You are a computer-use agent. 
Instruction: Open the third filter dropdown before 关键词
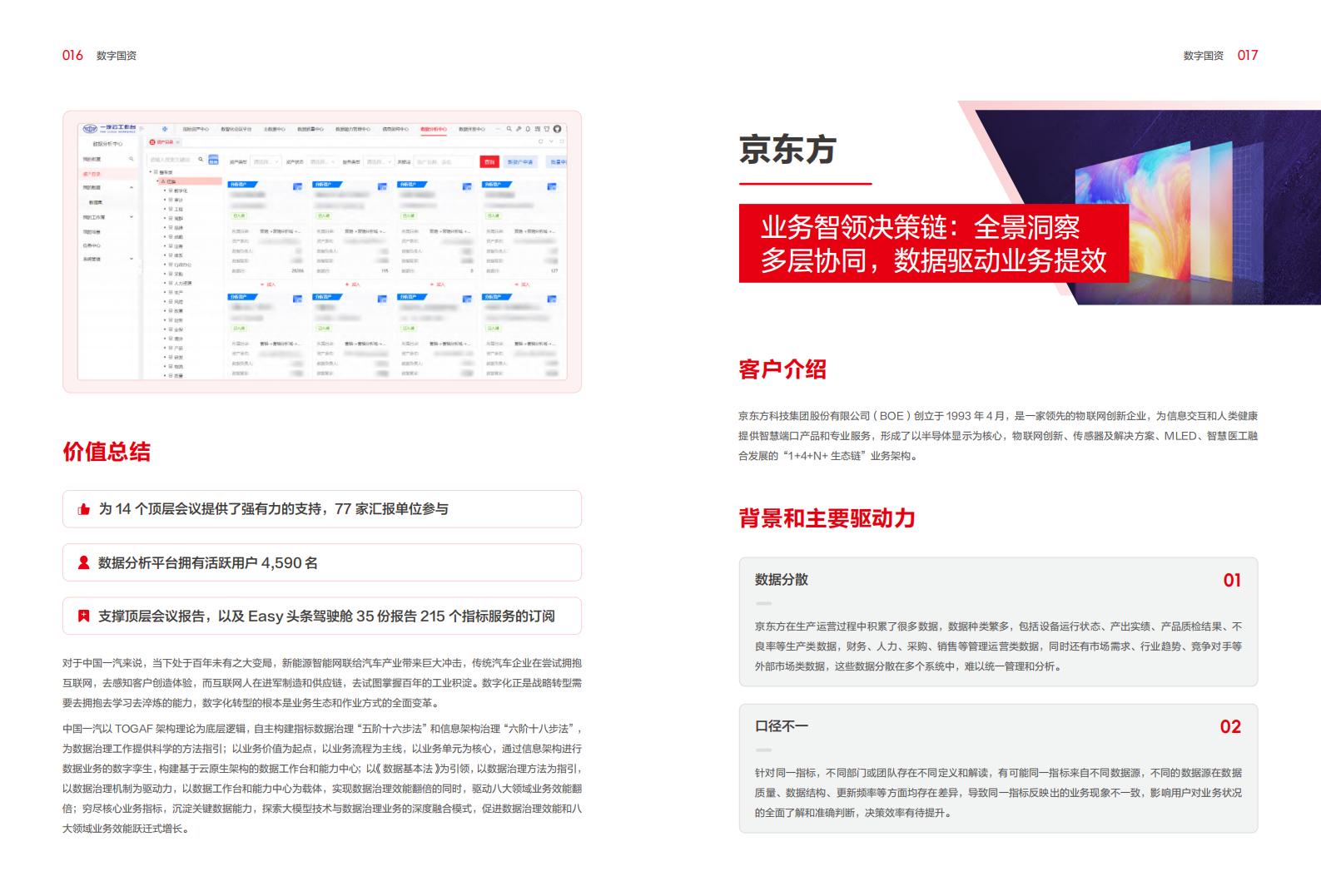pyautogui.click(x=379, y=162)
